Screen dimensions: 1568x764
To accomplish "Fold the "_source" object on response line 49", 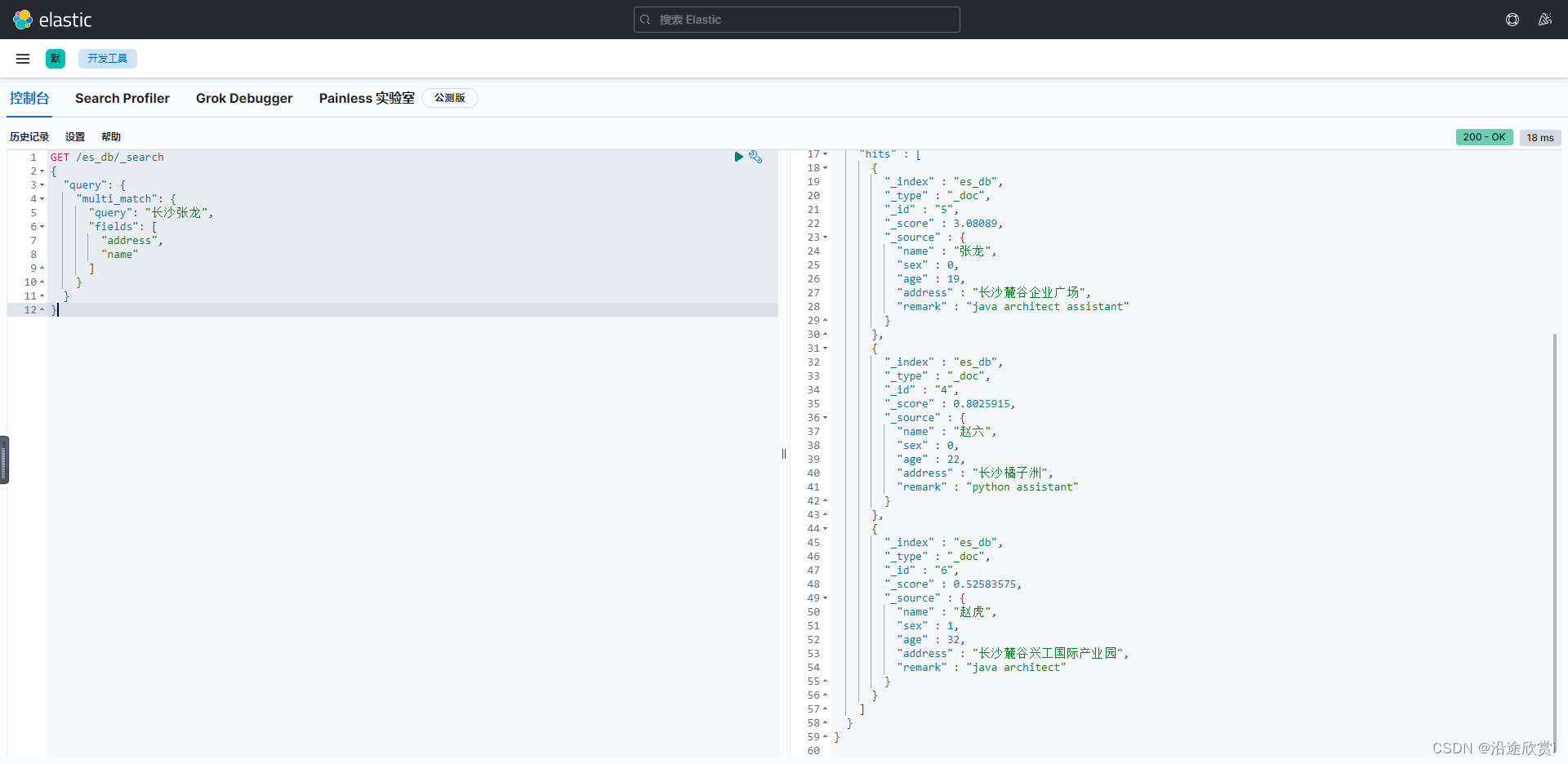I will point(826,598).
